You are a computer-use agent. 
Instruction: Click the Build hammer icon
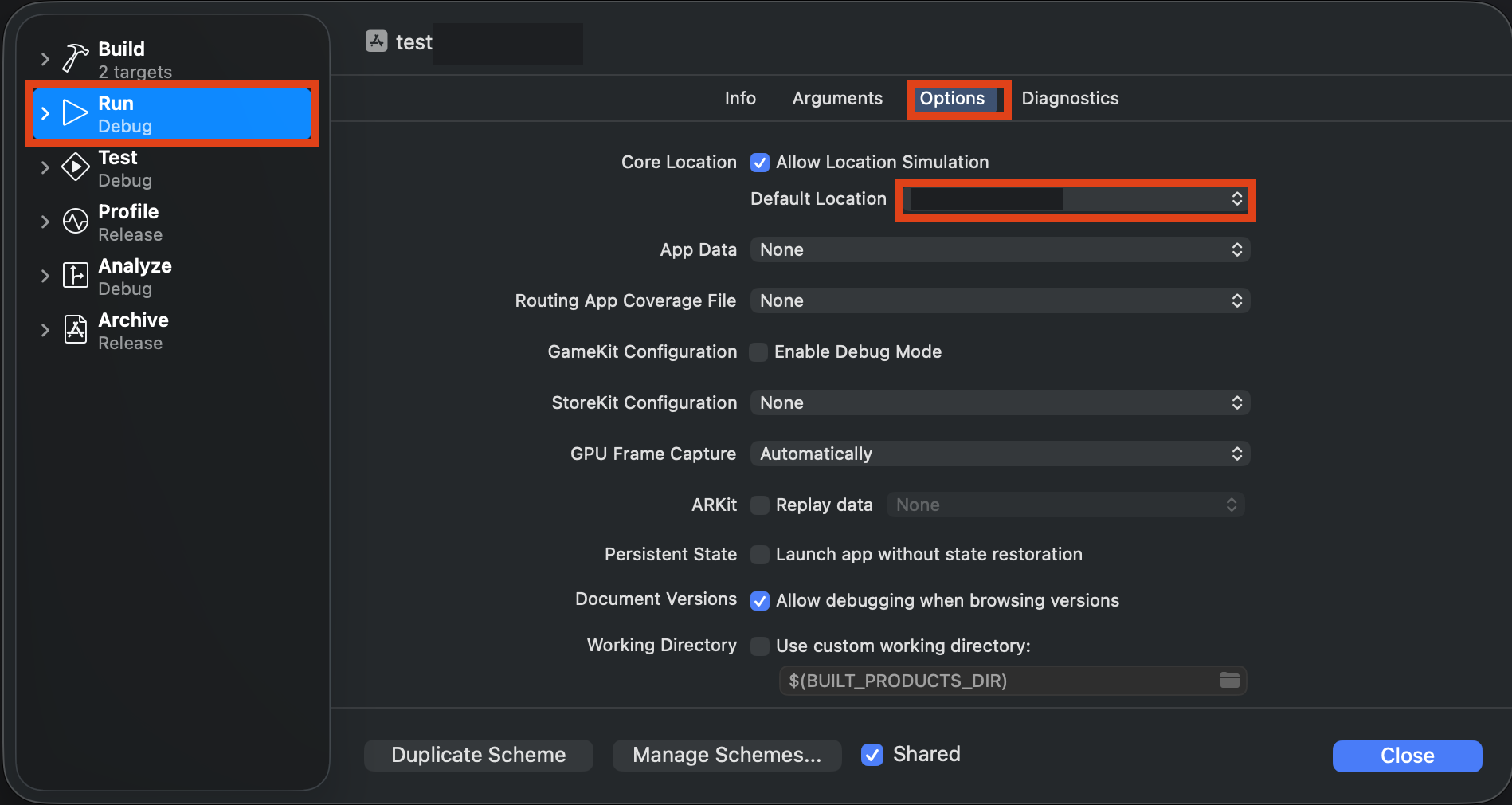(76, 58)
